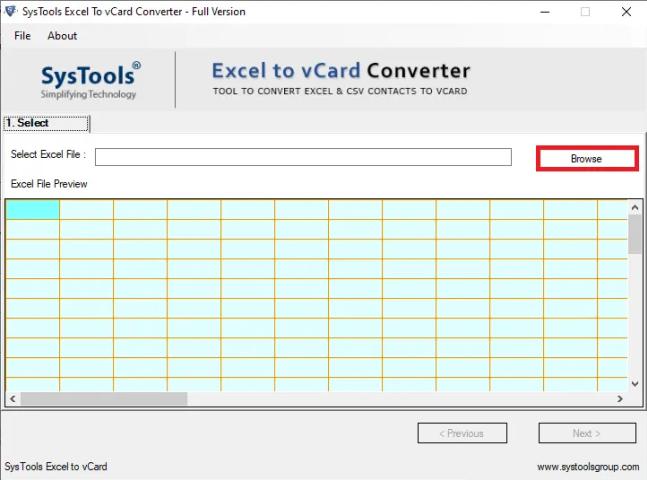The image size is (647, 480).
Task: Click inside the Select Excel File field
Action: point(302,157)
